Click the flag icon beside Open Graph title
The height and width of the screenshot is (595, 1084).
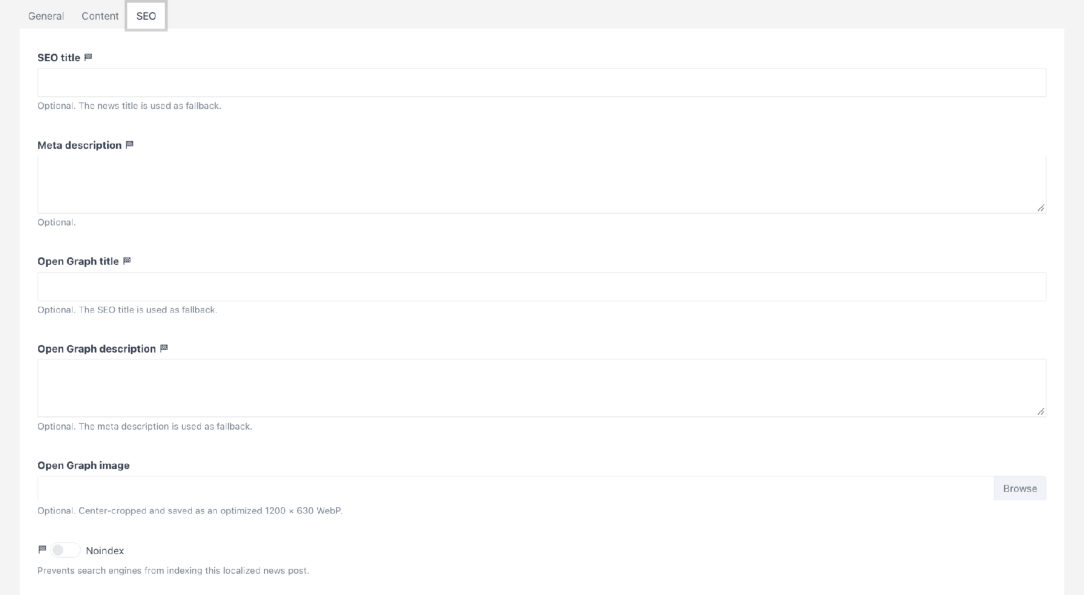[x=127, y=261]
